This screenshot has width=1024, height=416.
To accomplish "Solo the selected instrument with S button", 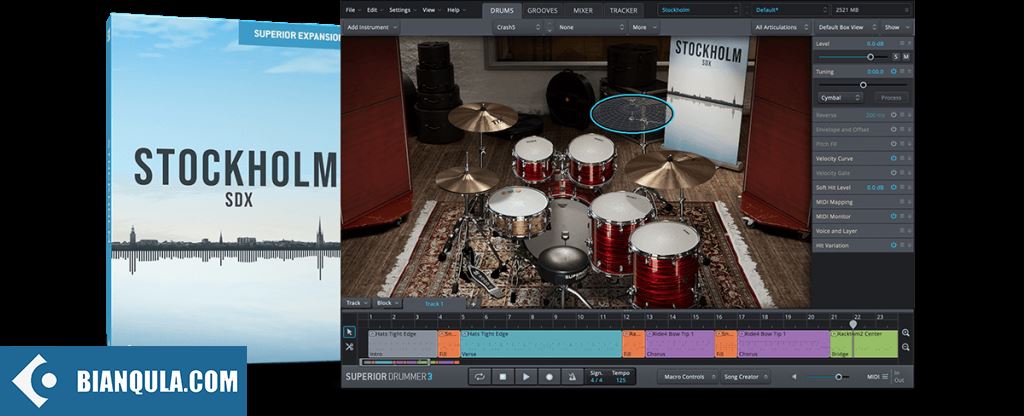I will (896, 57).
